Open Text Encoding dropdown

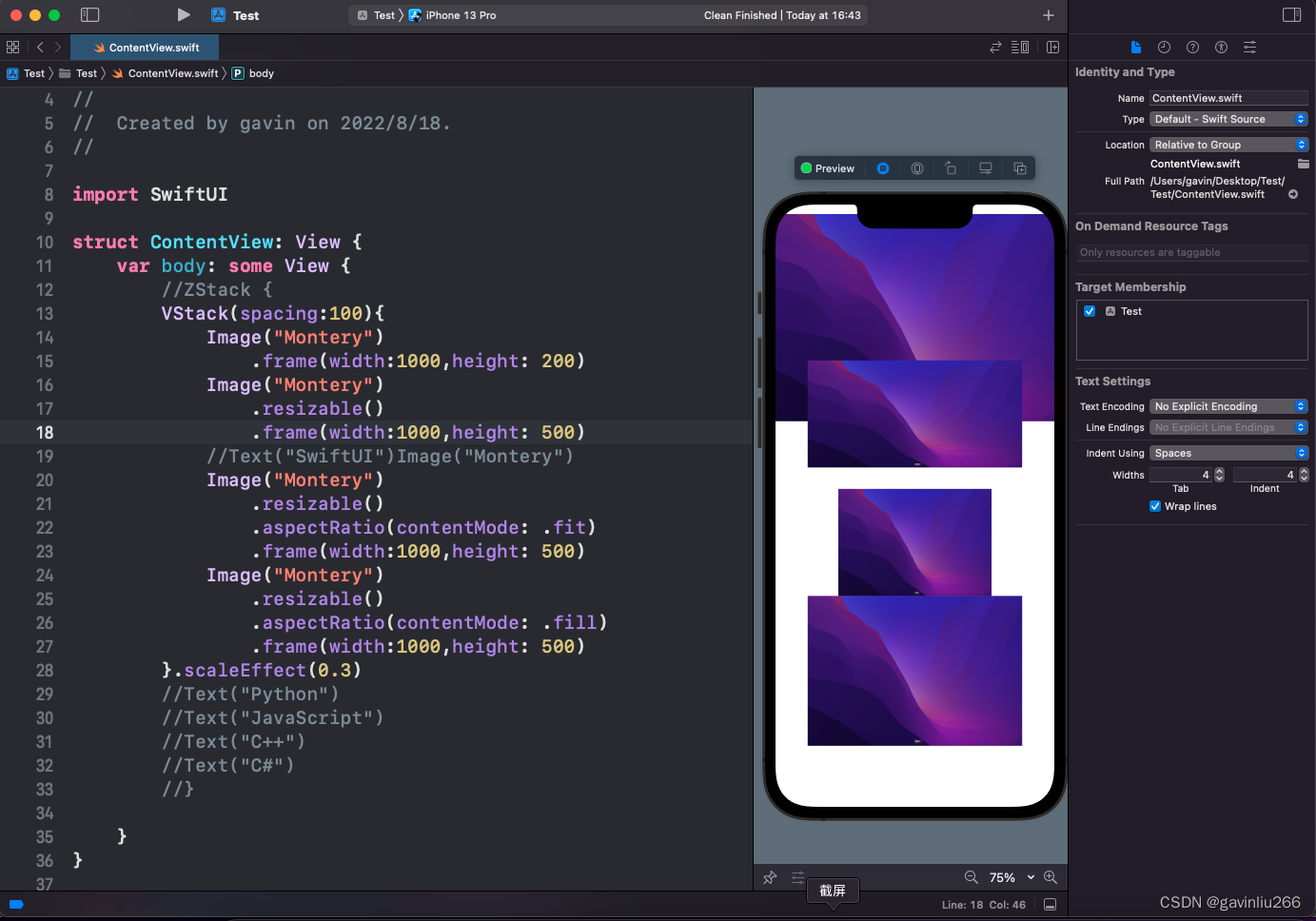tap(1228, 406)
